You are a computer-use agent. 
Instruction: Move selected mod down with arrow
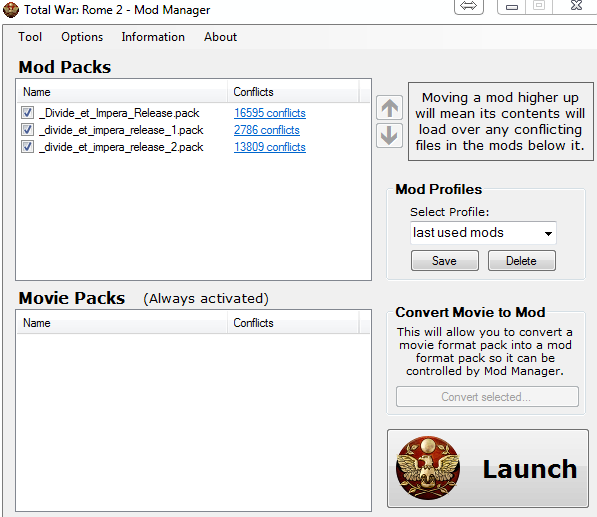click(x=389, y=135)
